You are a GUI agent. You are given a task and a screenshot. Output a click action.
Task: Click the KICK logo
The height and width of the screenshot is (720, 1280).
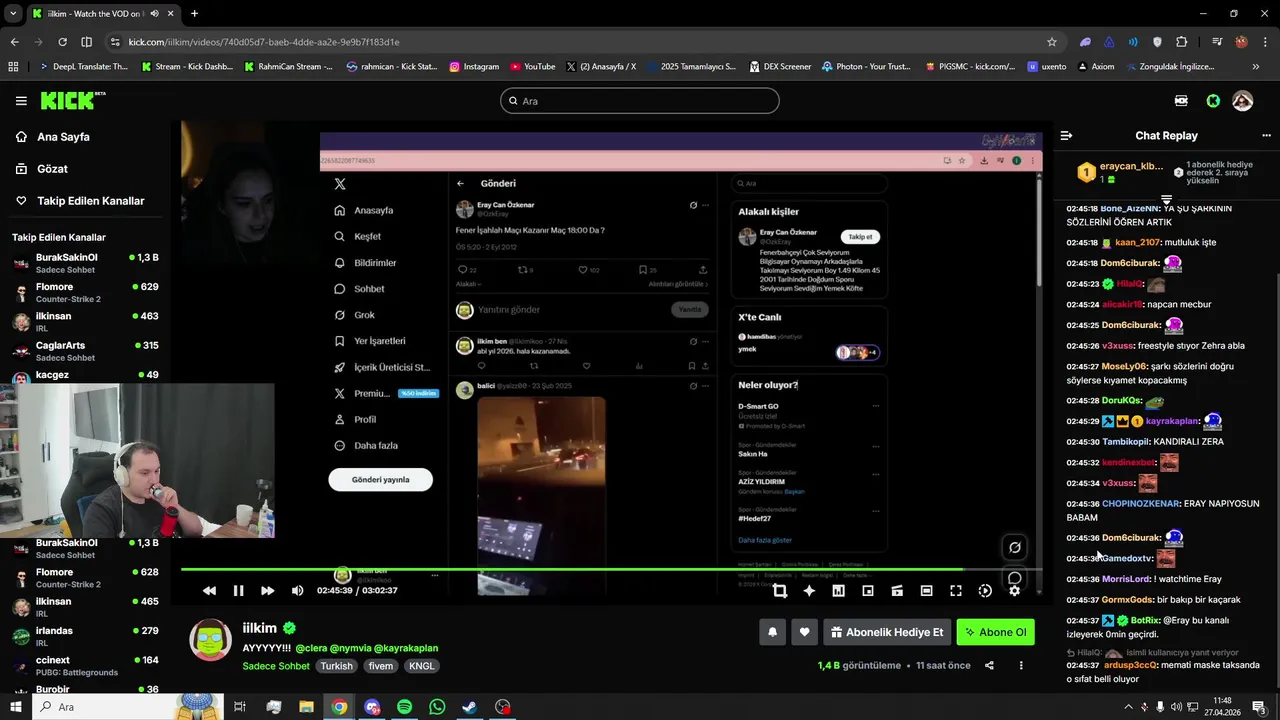click(72, 100)
